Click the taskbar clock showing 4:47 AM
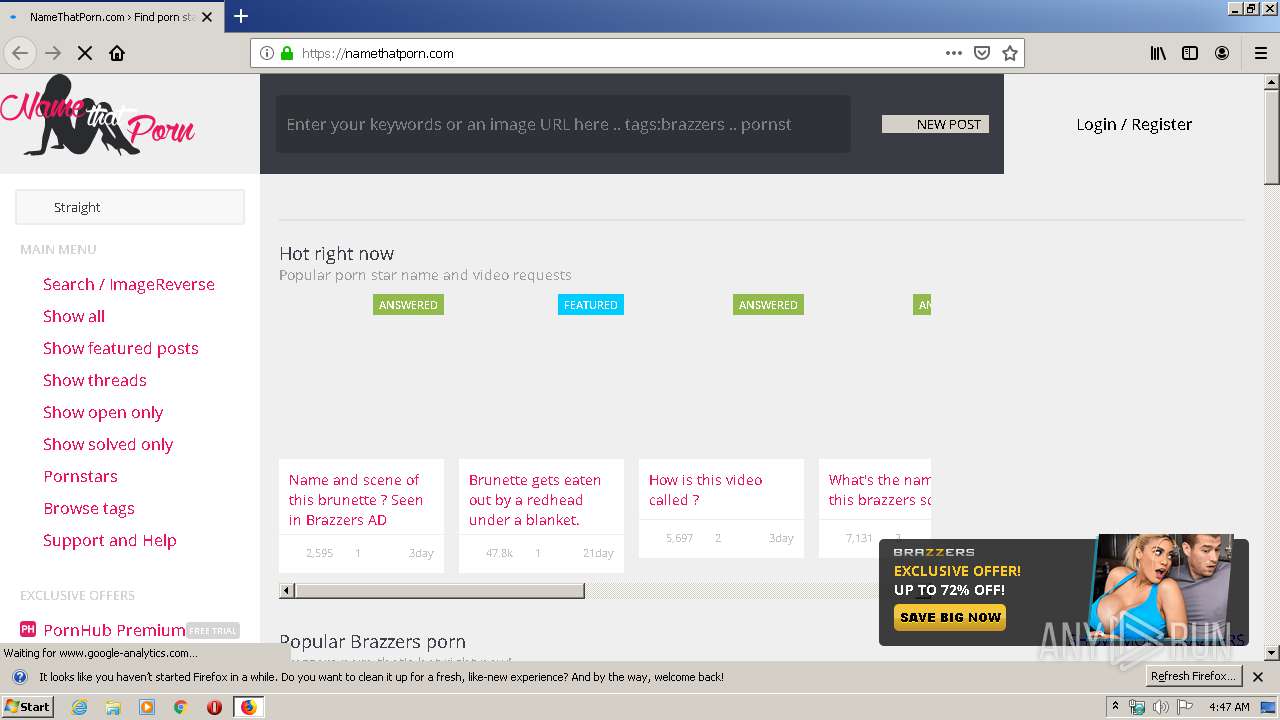The height and width of the screenshot is (720, 1280). tap(1229, 707)
